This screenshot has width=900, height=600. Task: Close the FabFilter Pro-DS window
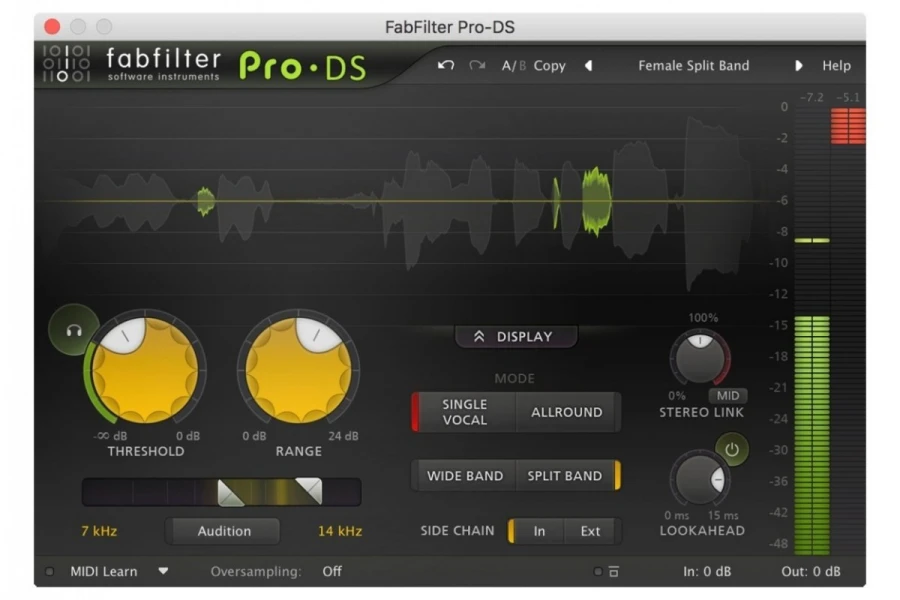(x=52, y=26)
